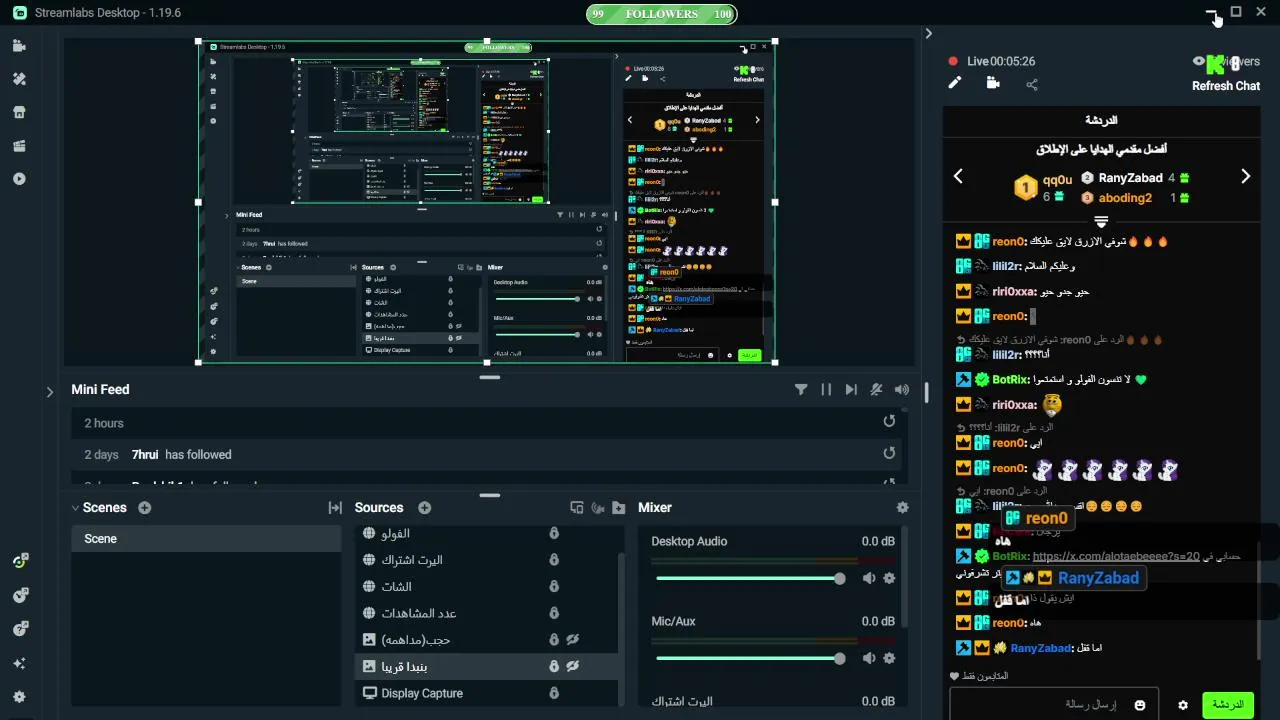
Task: Click the camera icon under Live timer
Action: (993, 84)
